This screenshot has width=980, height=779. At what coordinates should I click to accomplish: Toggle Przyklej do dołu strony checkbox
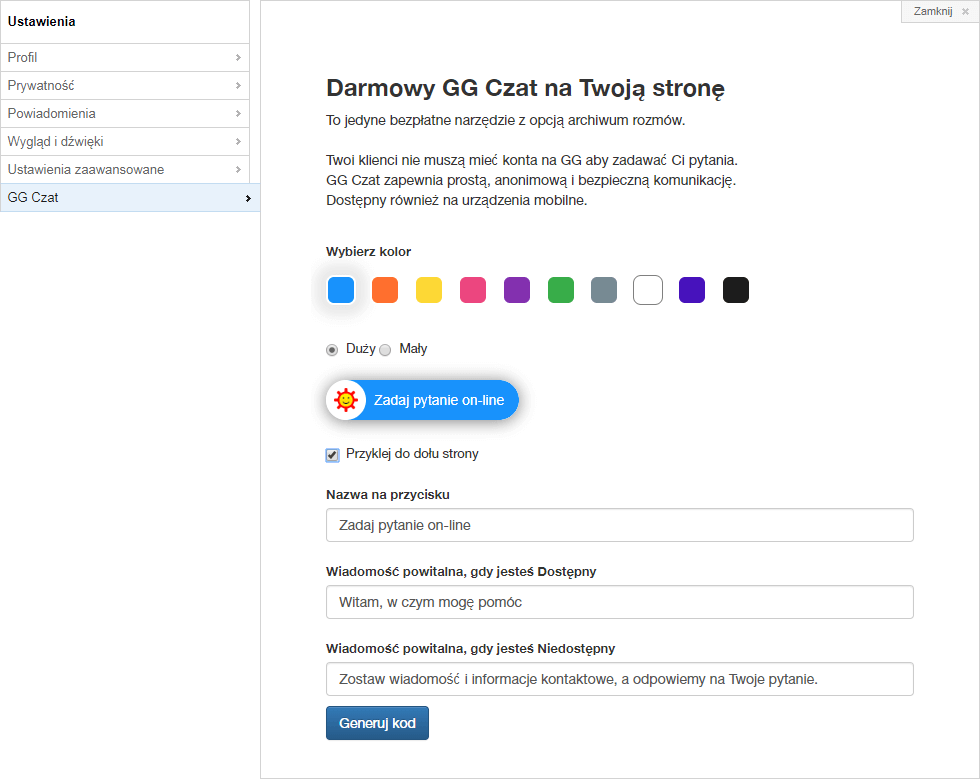332,455
